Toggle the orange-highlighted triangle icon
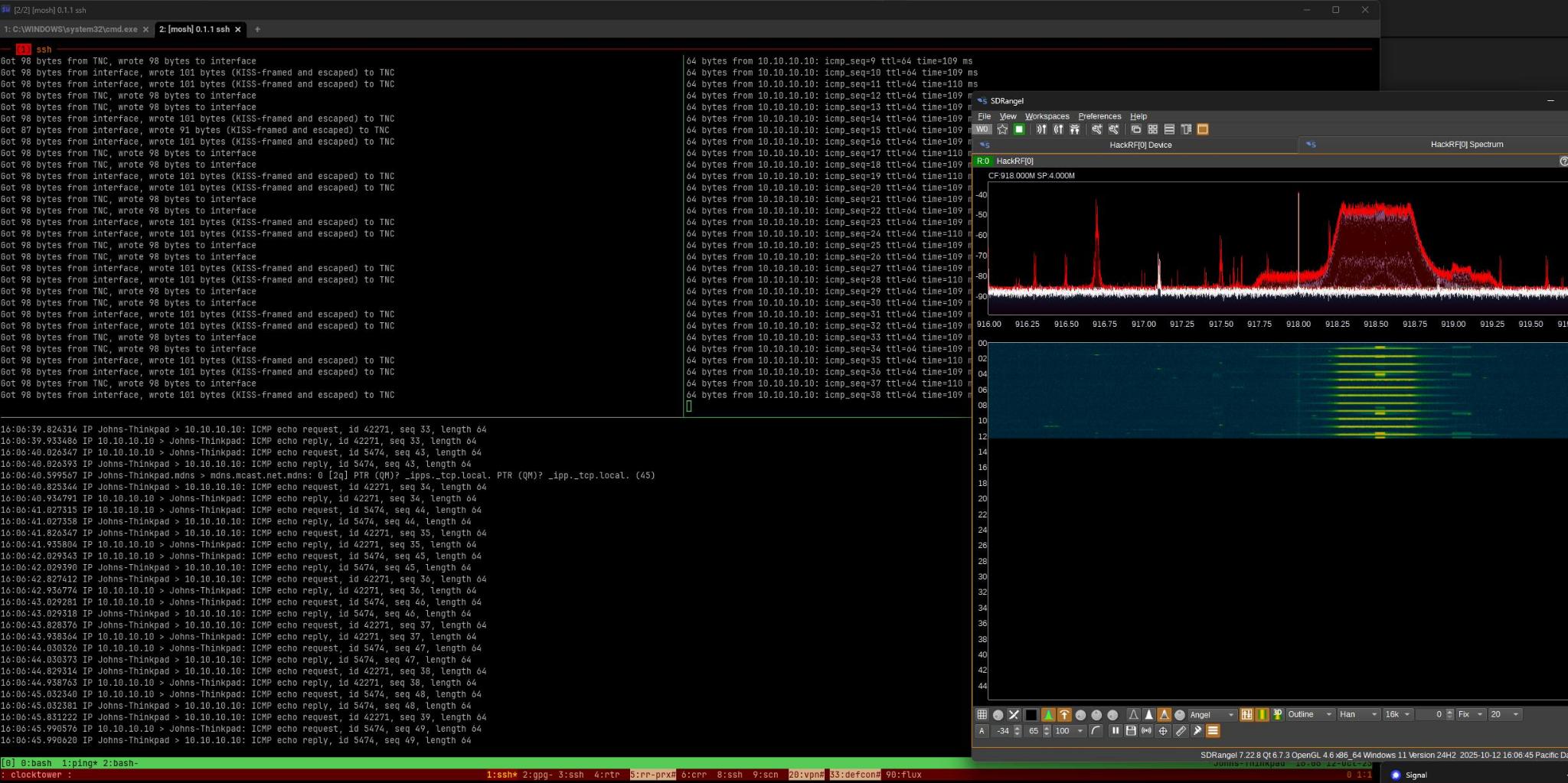Image resolution: width=1568 pixels, height=783 pixels. 1164,714
